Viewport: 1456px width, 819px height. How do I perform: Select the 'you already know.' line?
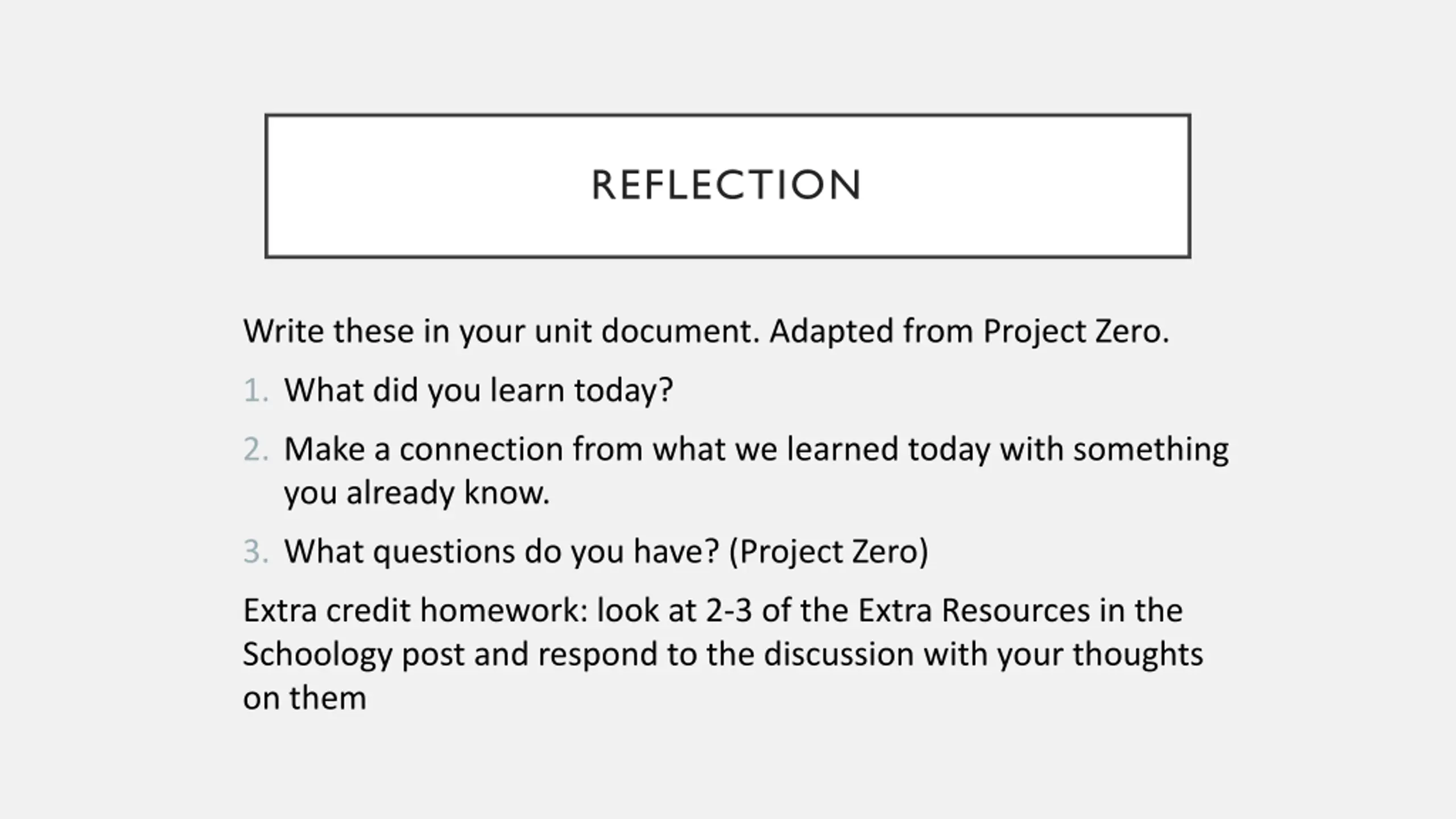tap(417, 493)
